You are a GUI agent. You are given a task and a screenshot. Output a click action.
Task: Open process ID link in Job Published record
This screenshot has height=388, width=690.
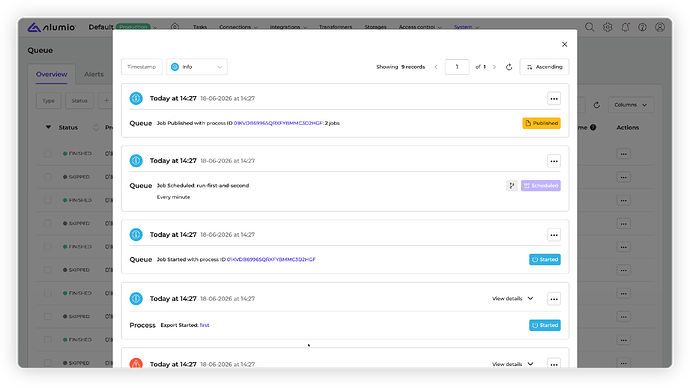point(278,123)
